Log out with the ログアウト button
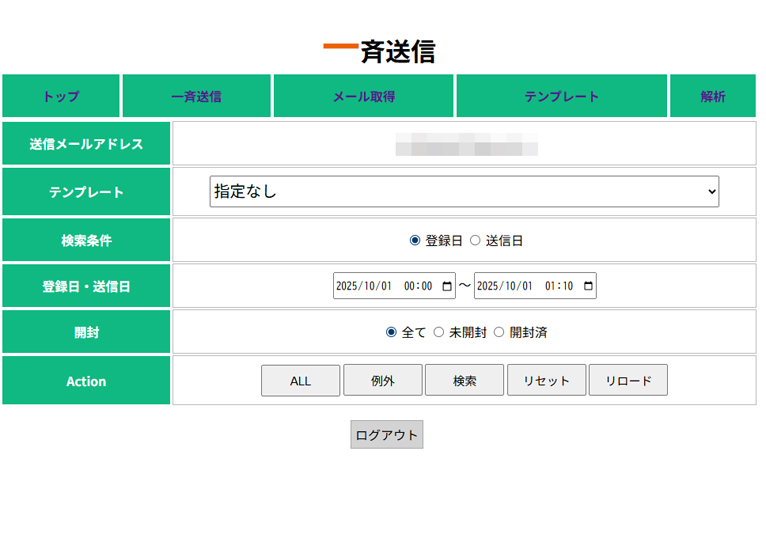This screenshot has width=766, height=534. point(387,435)
